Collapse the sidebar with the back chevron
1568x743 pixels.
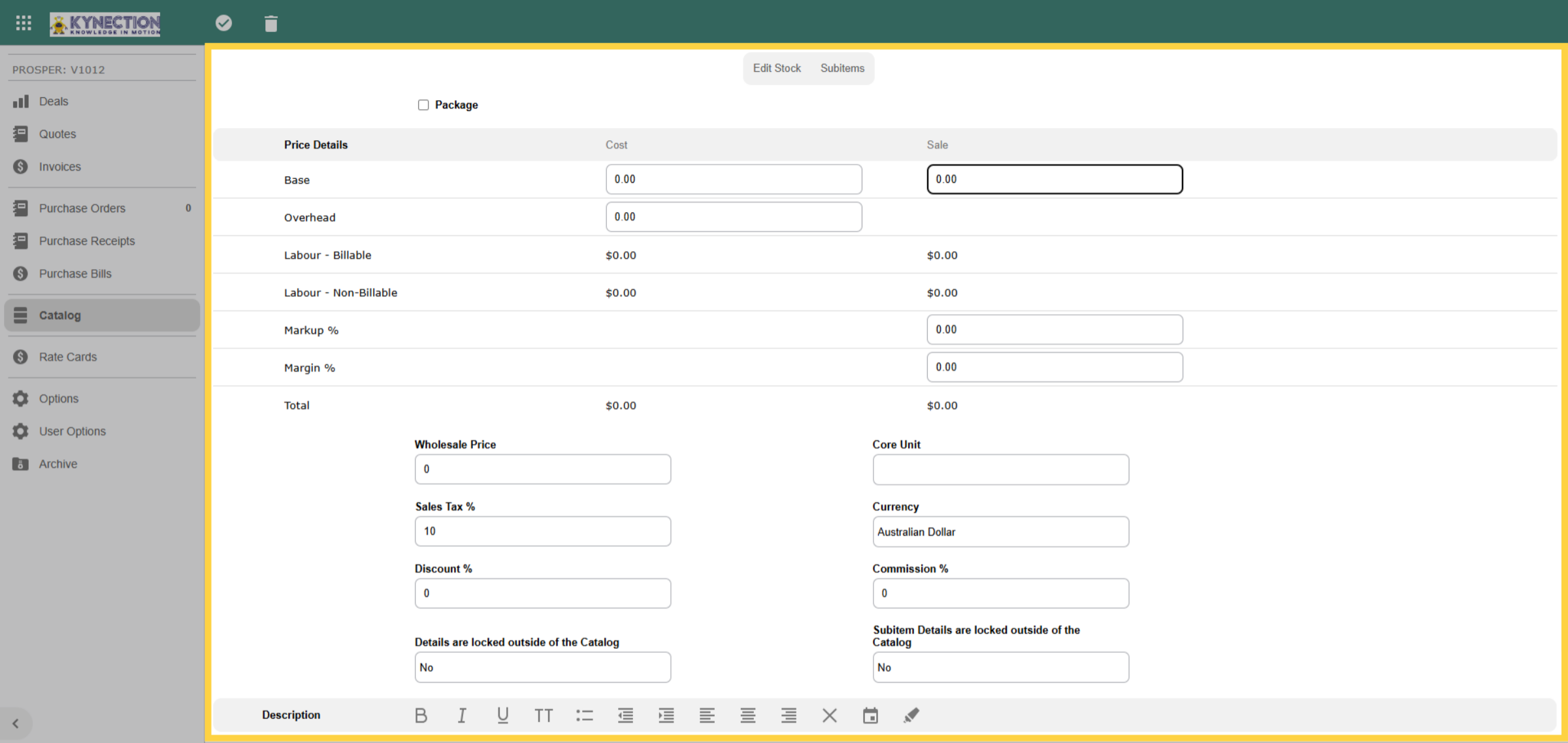coord(16,723)
